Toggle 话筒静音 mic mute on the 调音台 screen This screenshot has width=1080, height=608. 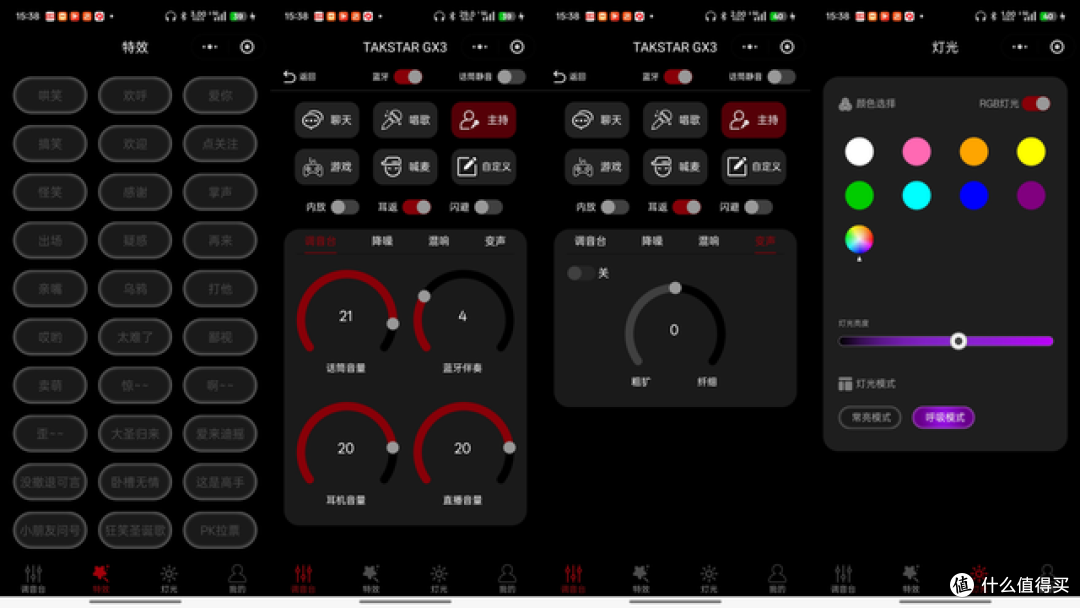tap(511, 77)
